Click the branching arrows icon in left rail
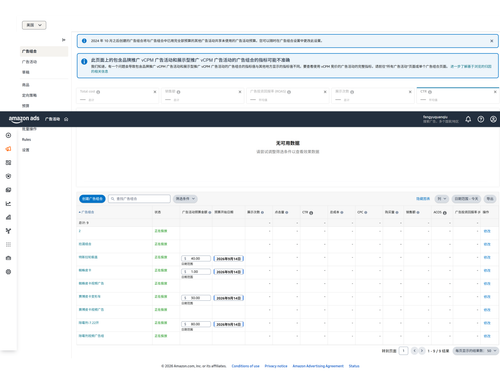The width and height of the screenshot is (500, 374). (x=8, y=231)
